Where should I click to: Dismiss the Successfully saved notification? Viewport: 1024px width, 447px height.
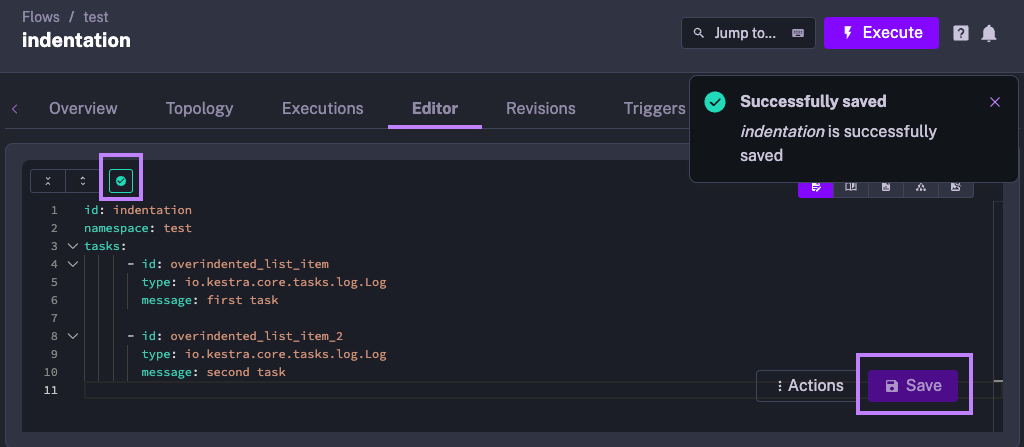(x=994, y=102)
